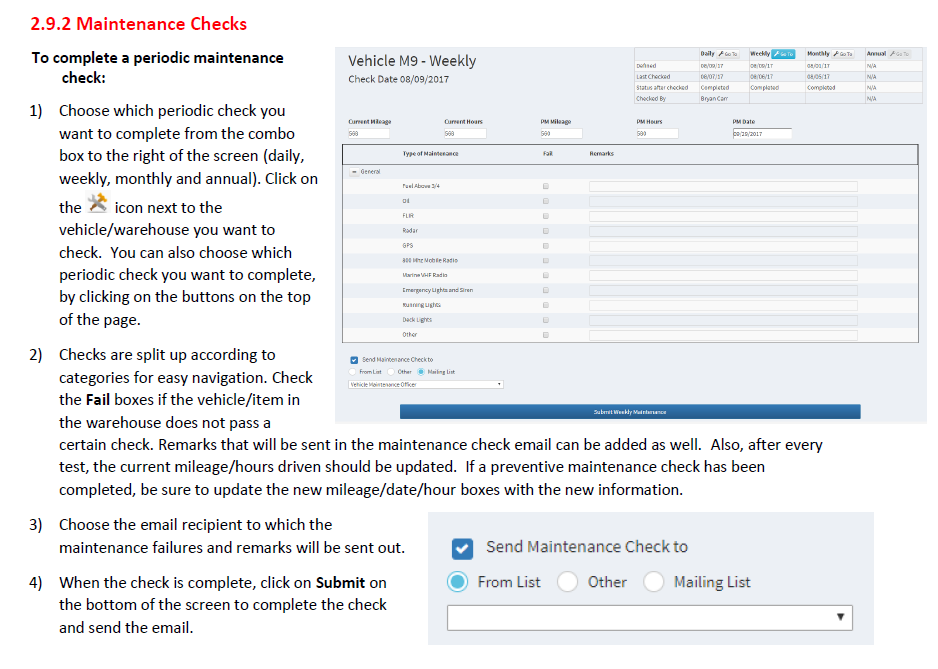
Task: Check Fail for Marine VHF Radio
Action: 546,275
